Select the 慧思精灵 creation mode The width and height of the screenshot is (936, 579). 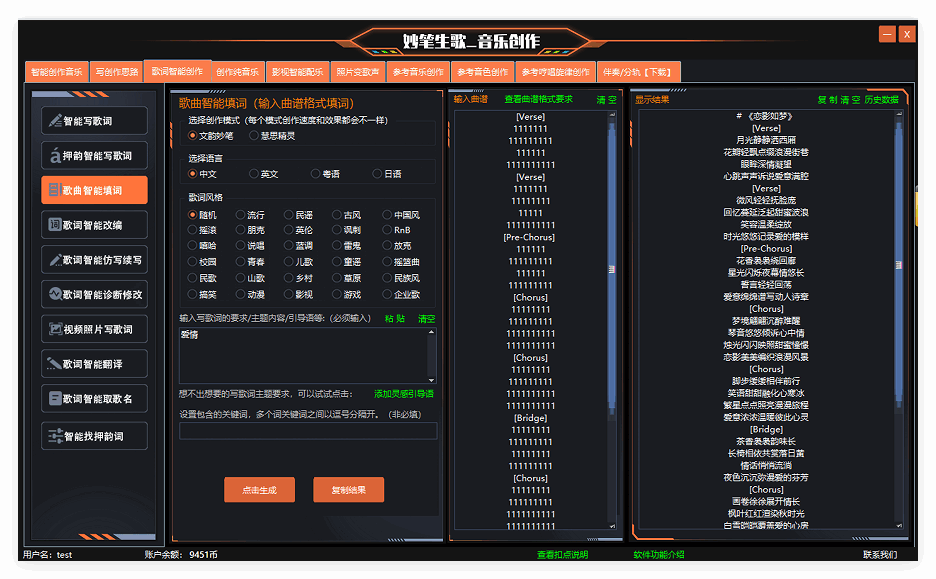click(x=254, y=135)
